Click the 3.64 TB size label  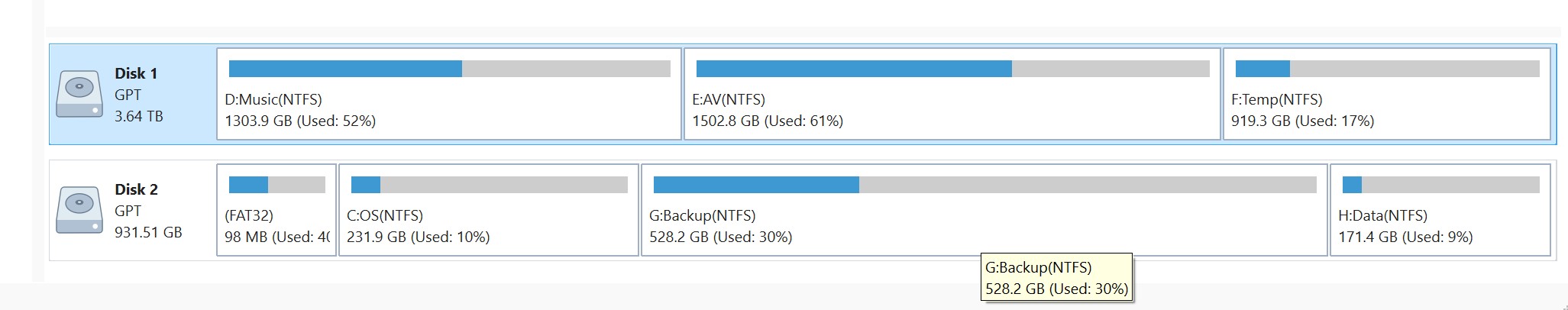(x=139, y=116)
